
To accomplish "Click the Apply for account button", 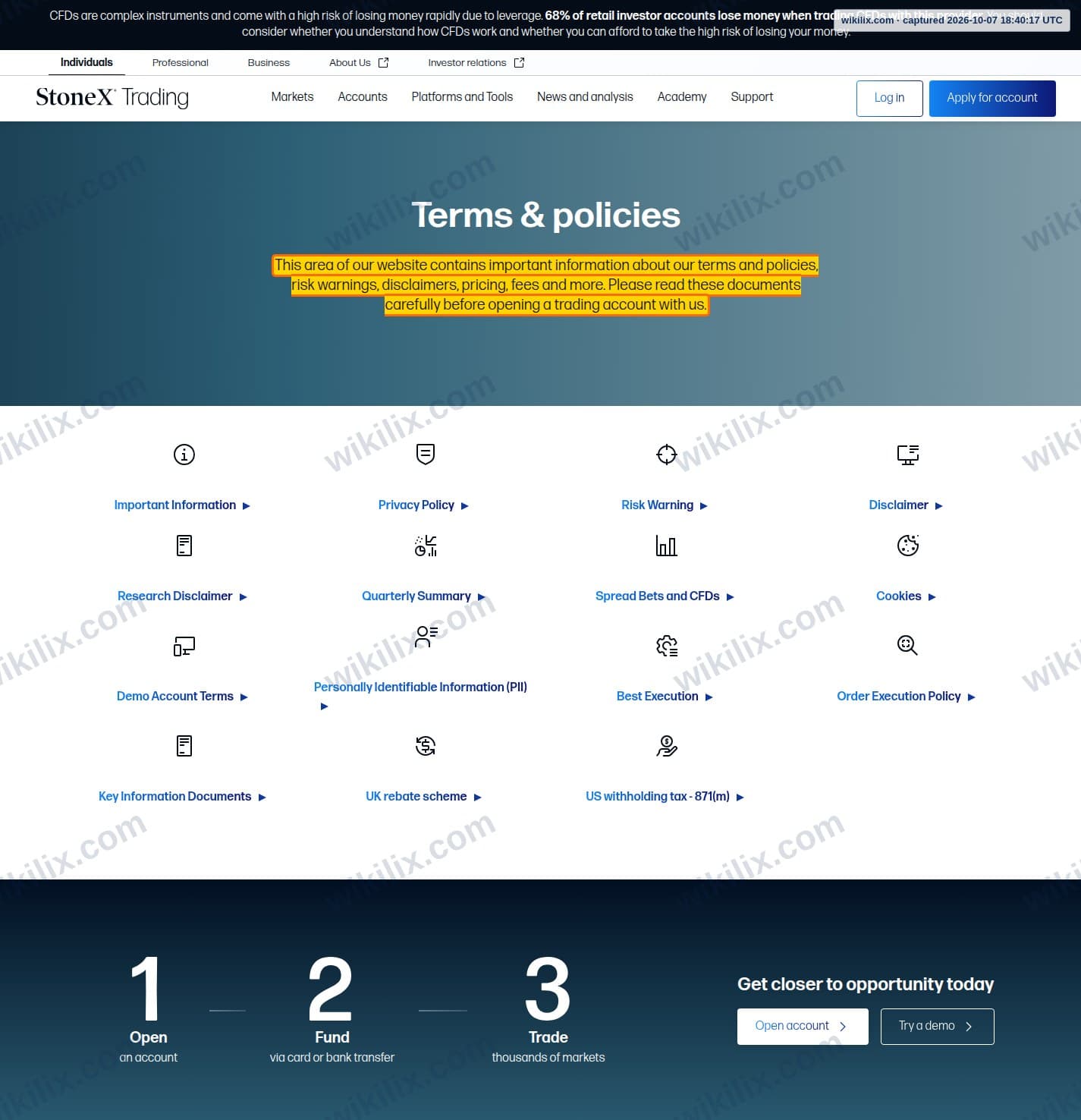I will point(992,99).
